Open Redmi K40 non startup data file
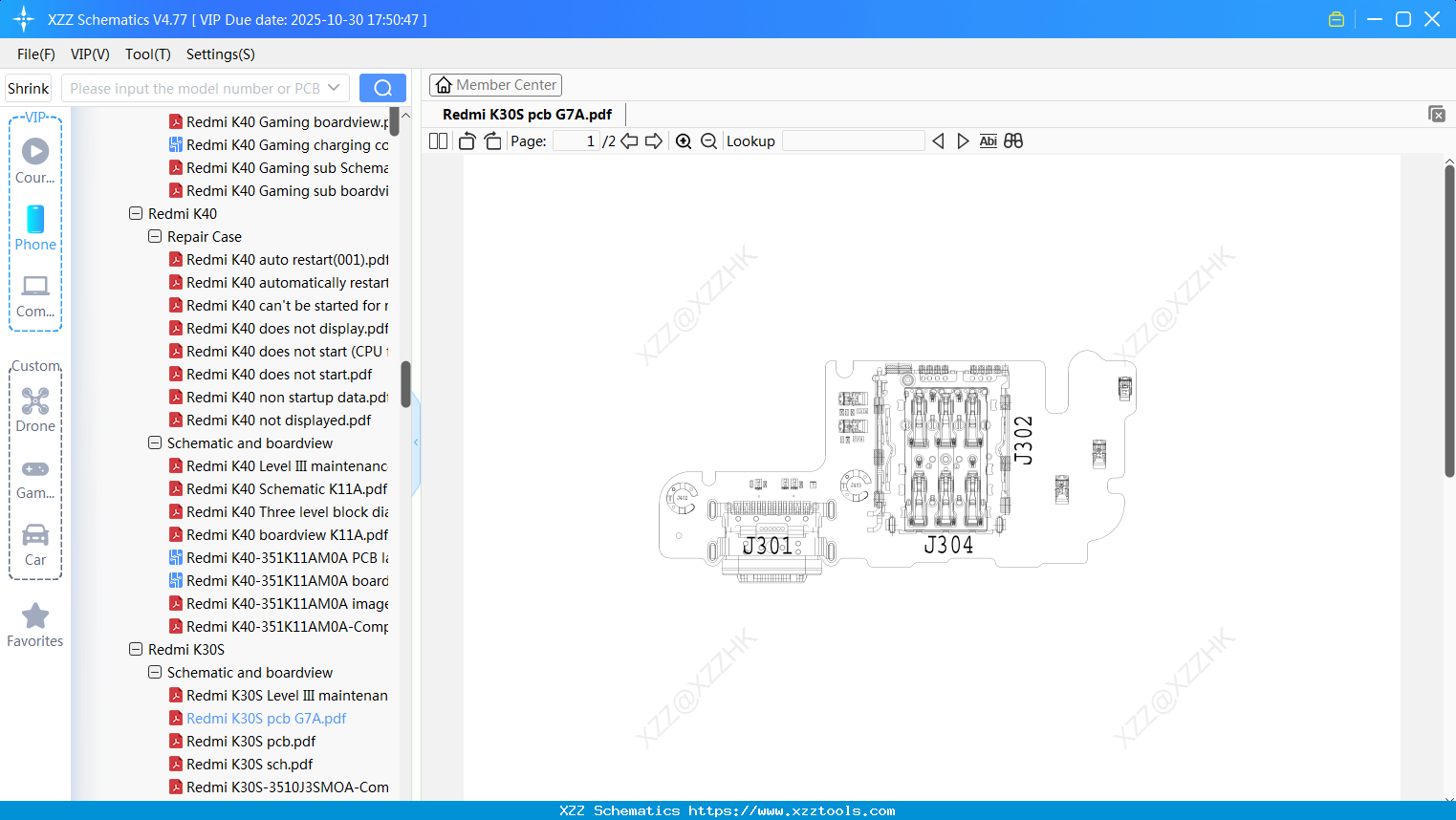 point(279,397)
